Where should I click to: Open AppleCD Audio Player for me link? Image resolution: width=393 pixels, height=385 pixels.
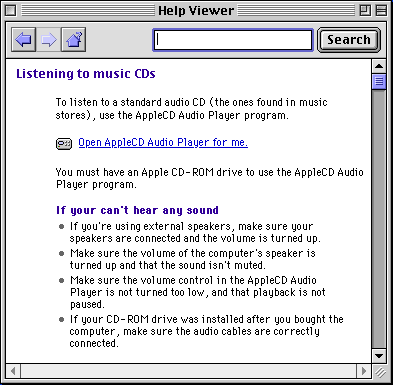click(x=163, y=143)
